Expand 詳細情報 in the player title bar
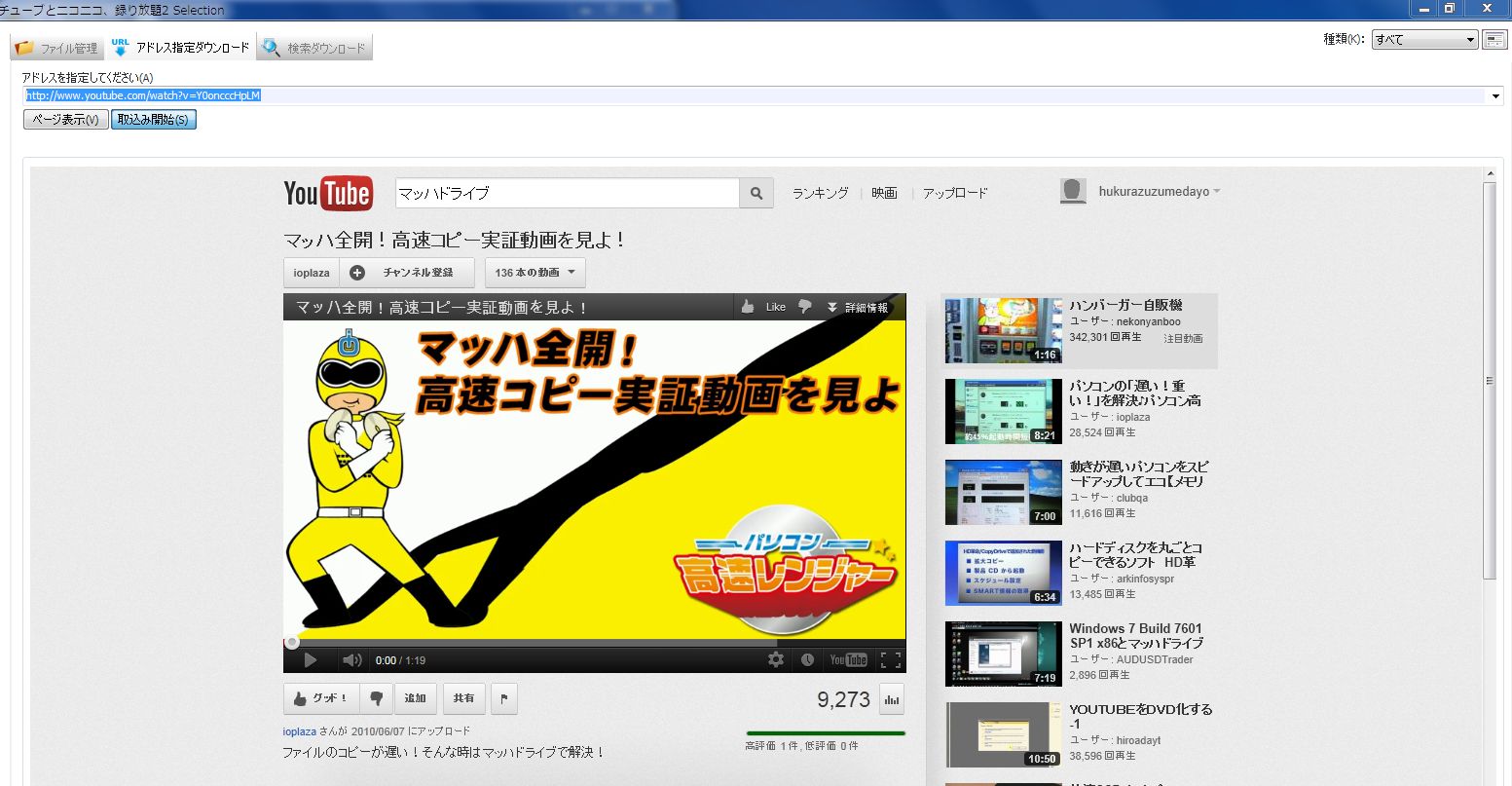Viewport: 1512px width, 786px height. (x=857, y=307)
